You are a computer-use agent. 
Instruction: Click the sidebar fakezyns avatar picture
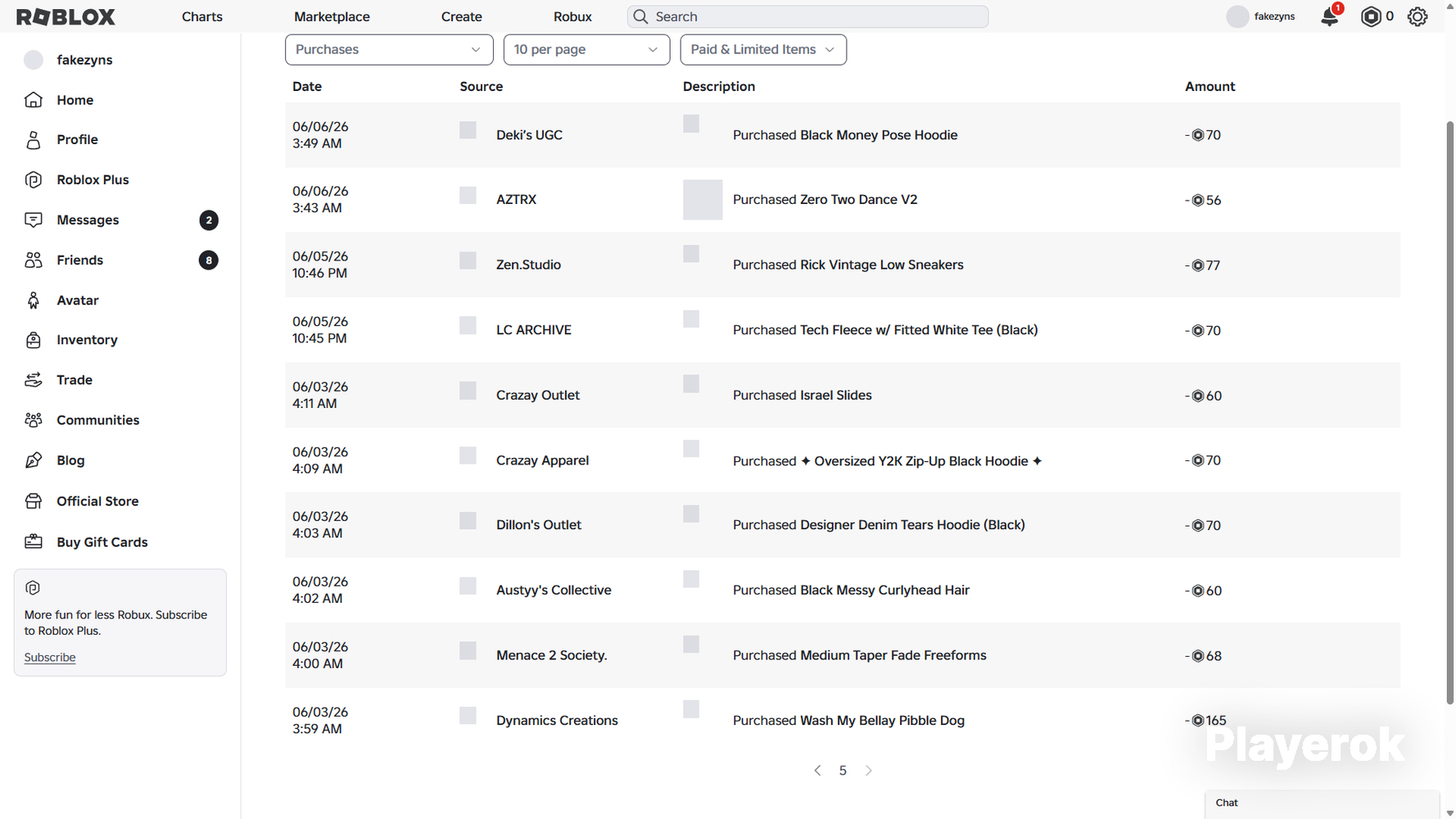(34, 60)
